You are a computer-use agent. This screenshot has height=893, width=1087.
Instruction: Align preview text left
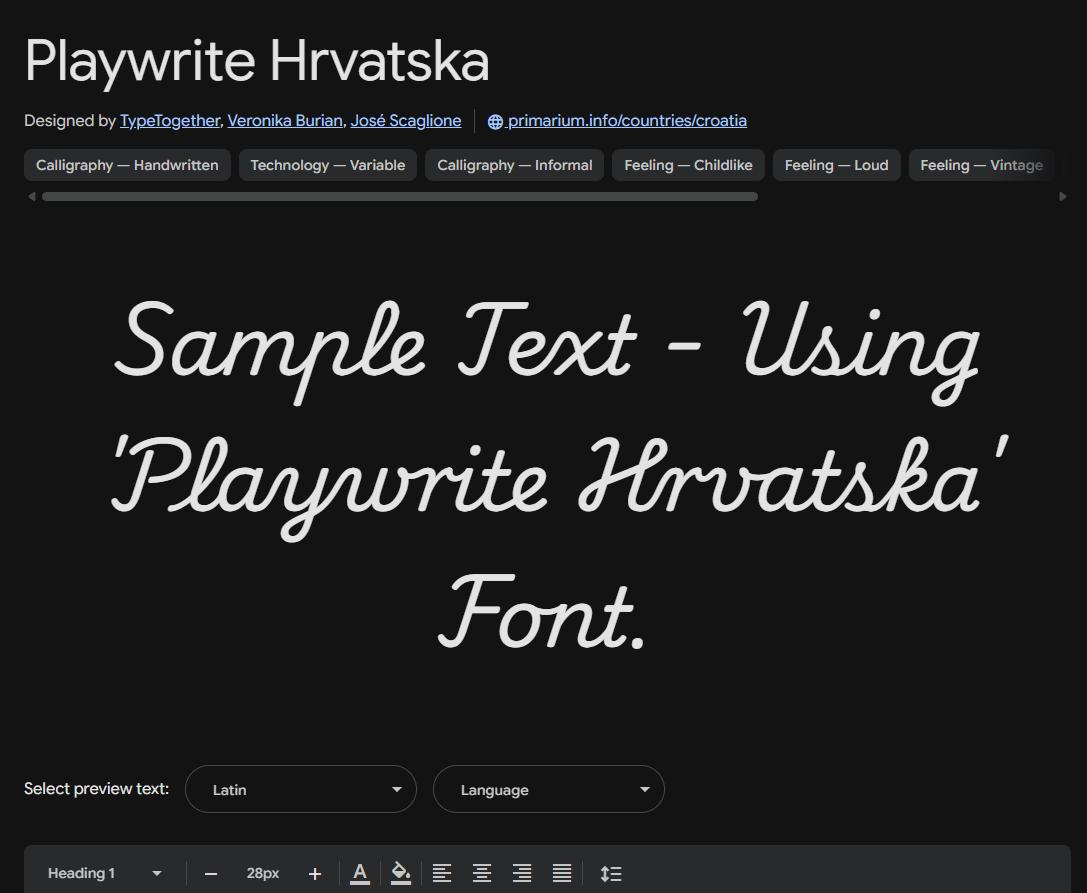point(442,873)
